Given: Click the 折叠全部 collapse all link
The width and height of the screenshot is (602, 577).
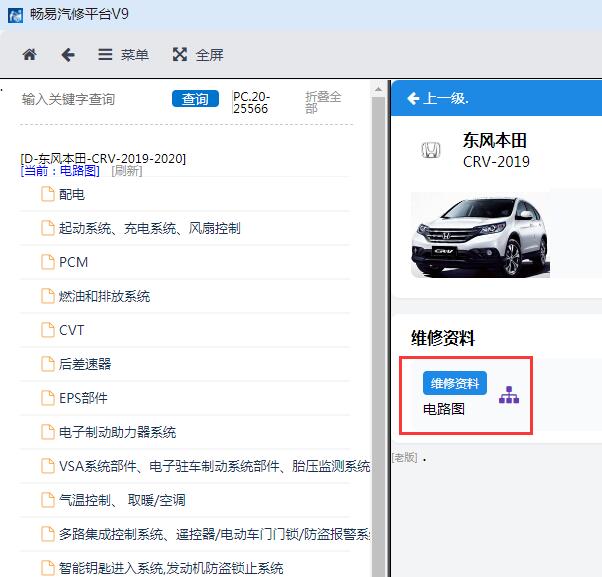Looking at the screenshot, I should pyautogui.click(x=323, y=102).
